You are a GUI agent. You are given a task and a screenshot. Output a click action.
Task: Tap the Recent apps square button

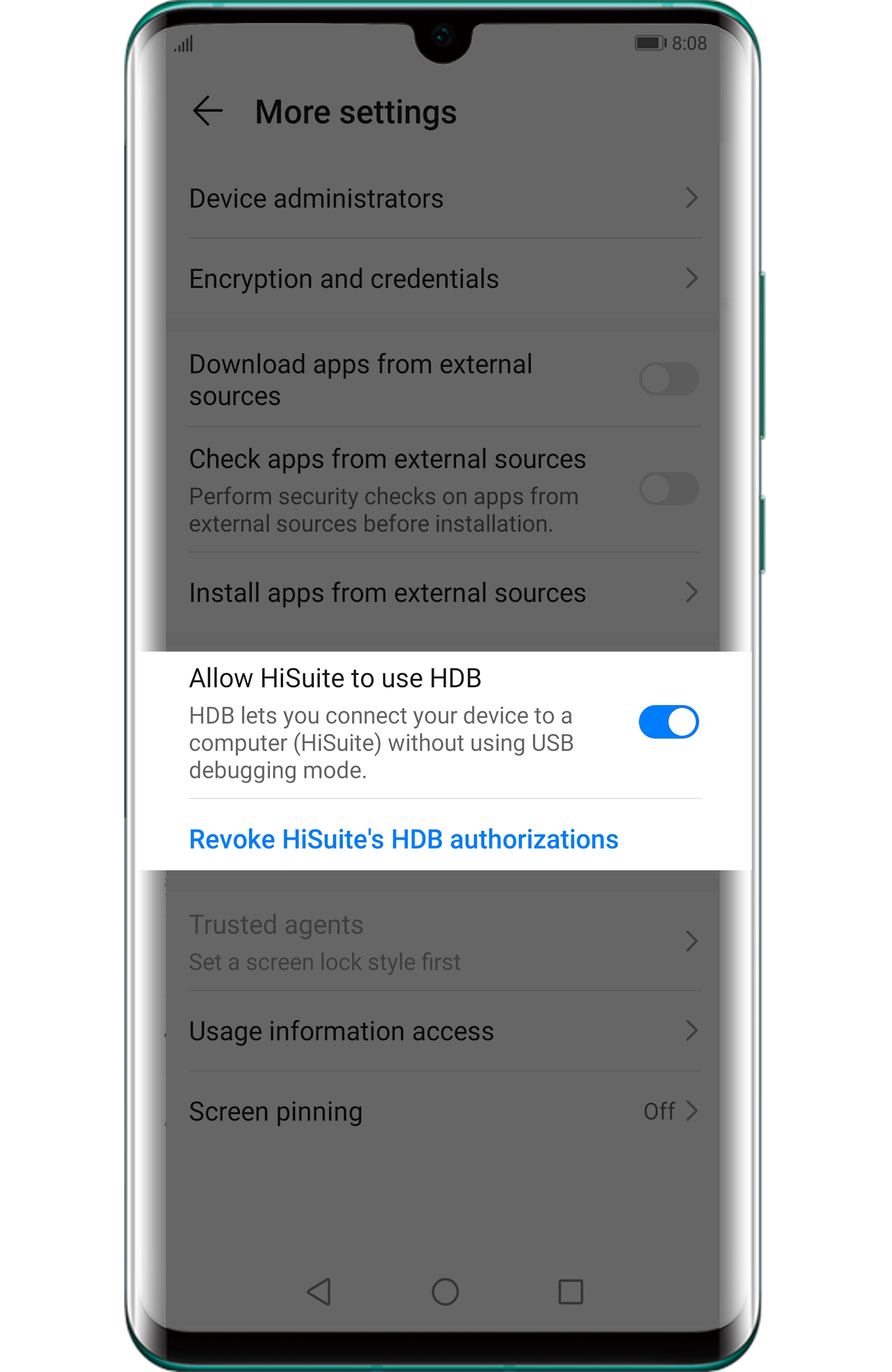point(571,1291)
